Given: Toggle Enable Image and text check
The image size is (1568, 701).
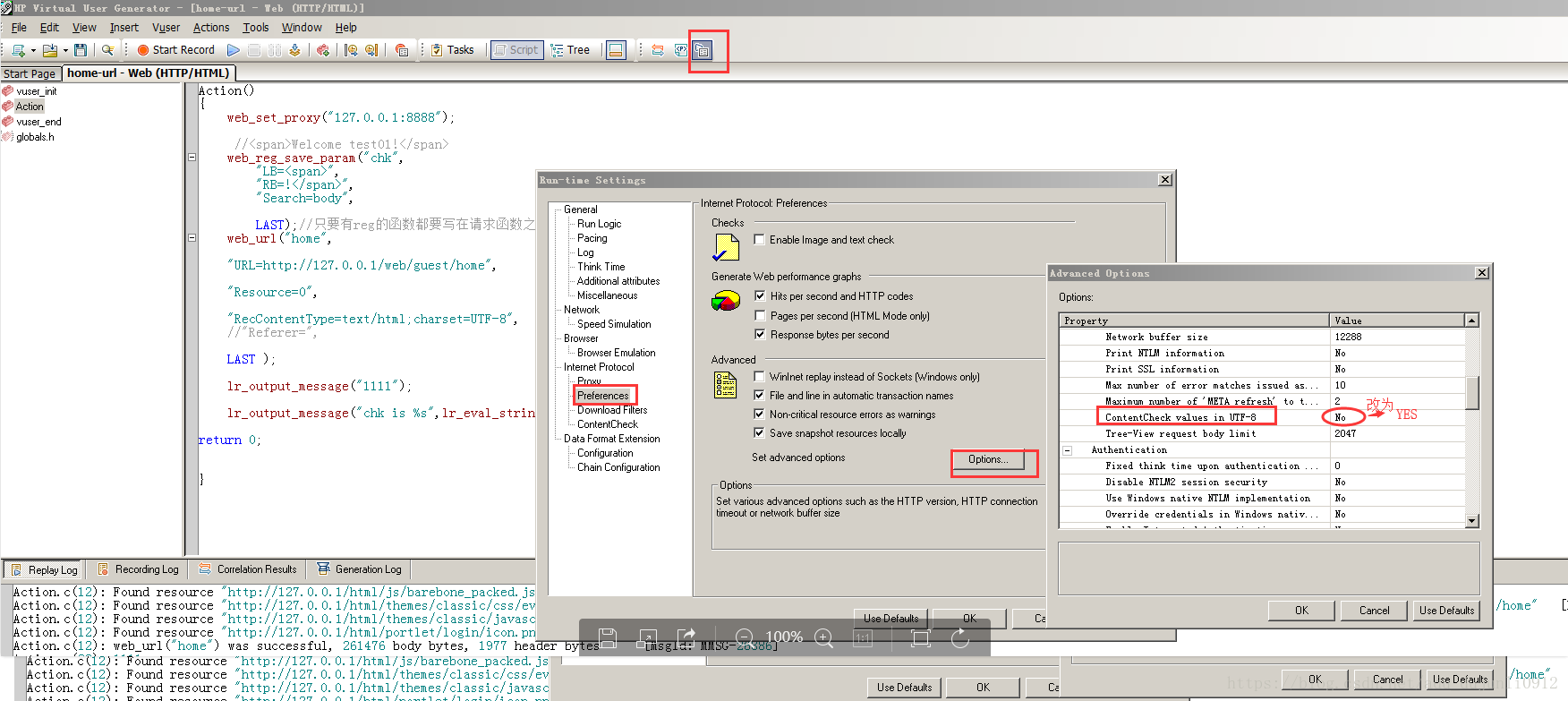Looking at the screenshot, I should tap(759, 240).
